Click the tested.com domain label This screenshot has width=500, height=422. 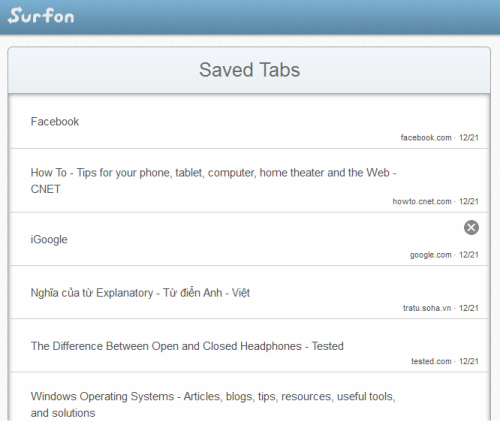click(431, 361)
